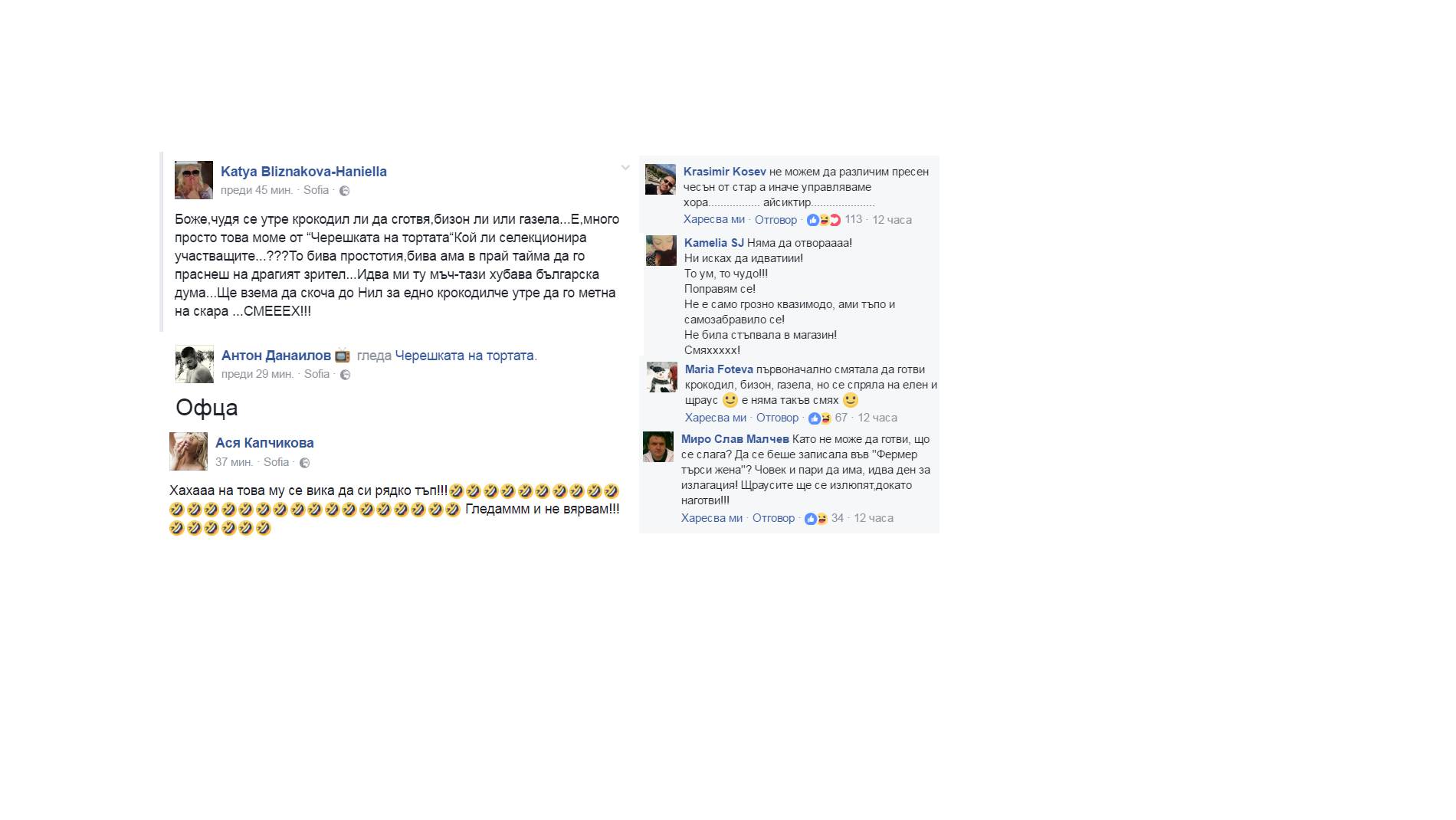Click the privacy globe icon under Katya's post
Screen dimensions: 1456x820
[x=345, y=191]
